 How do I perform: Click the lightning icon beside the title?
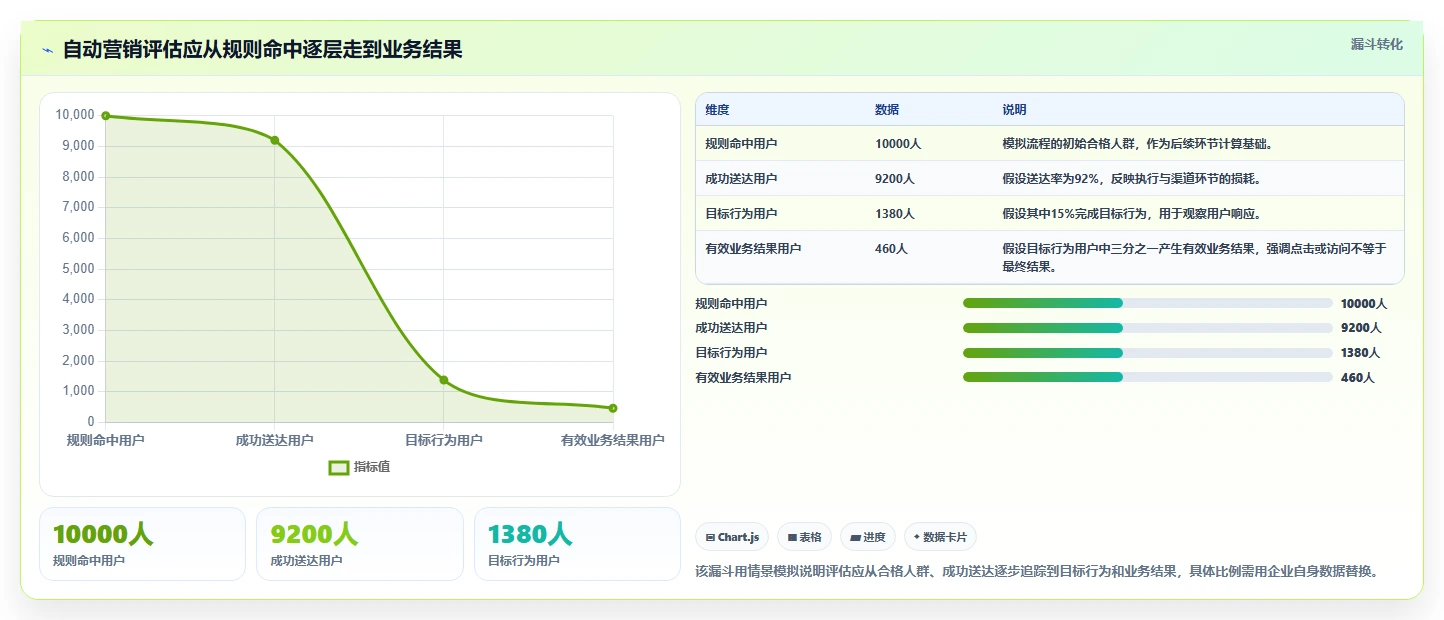coord(48,50)
